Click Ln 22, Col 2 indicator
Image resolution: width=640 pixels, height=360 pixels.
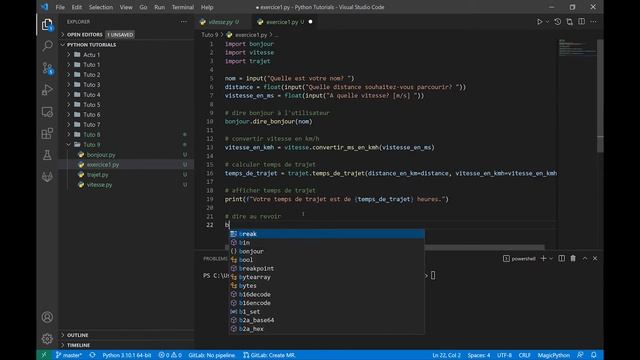[447, 355]
